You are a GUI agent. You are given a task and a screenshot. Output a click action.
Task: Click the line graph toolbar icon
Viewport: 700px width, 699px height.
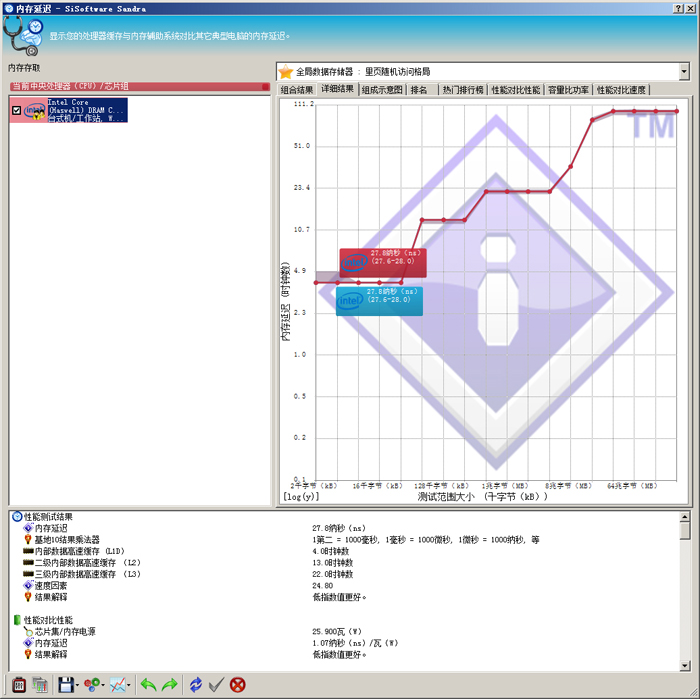tap(118, 685)
